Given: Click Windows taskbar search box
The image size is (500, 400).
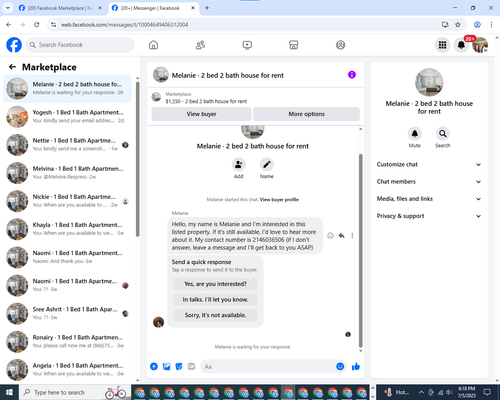Looking at the screenshot, I should 75,392.
